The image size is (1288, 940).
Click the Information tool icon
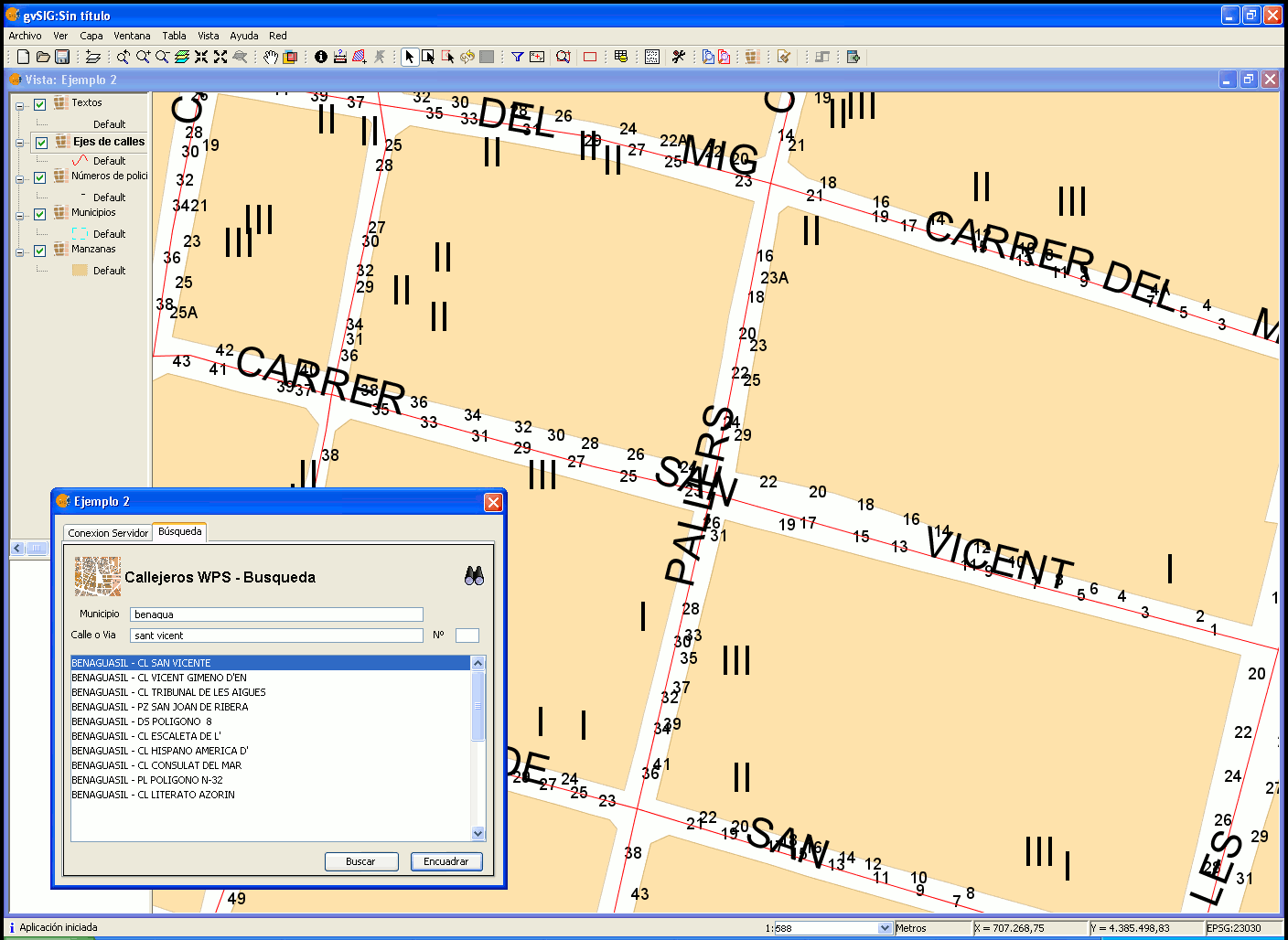[320, 57]
